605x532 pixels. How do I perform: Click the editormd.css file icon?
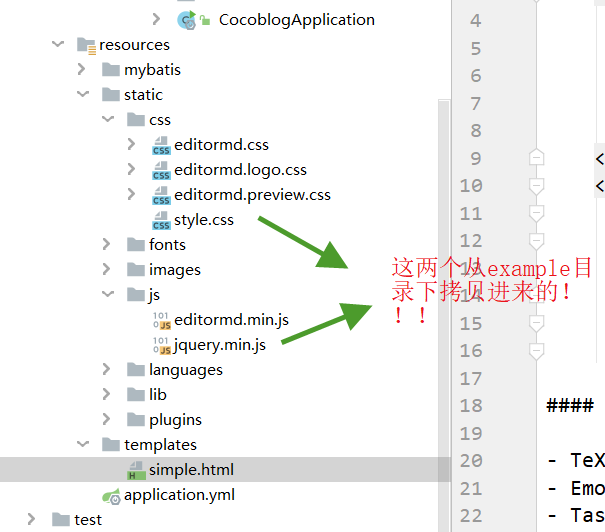click(161, 145)
